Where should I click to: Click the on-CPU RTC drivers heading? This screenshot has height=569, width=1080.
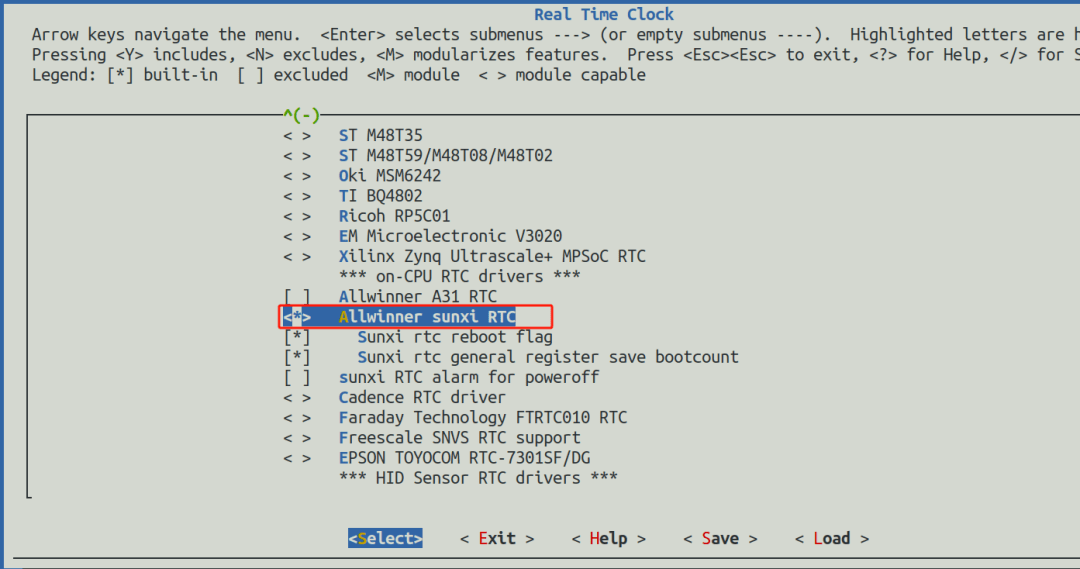point(460,277)
